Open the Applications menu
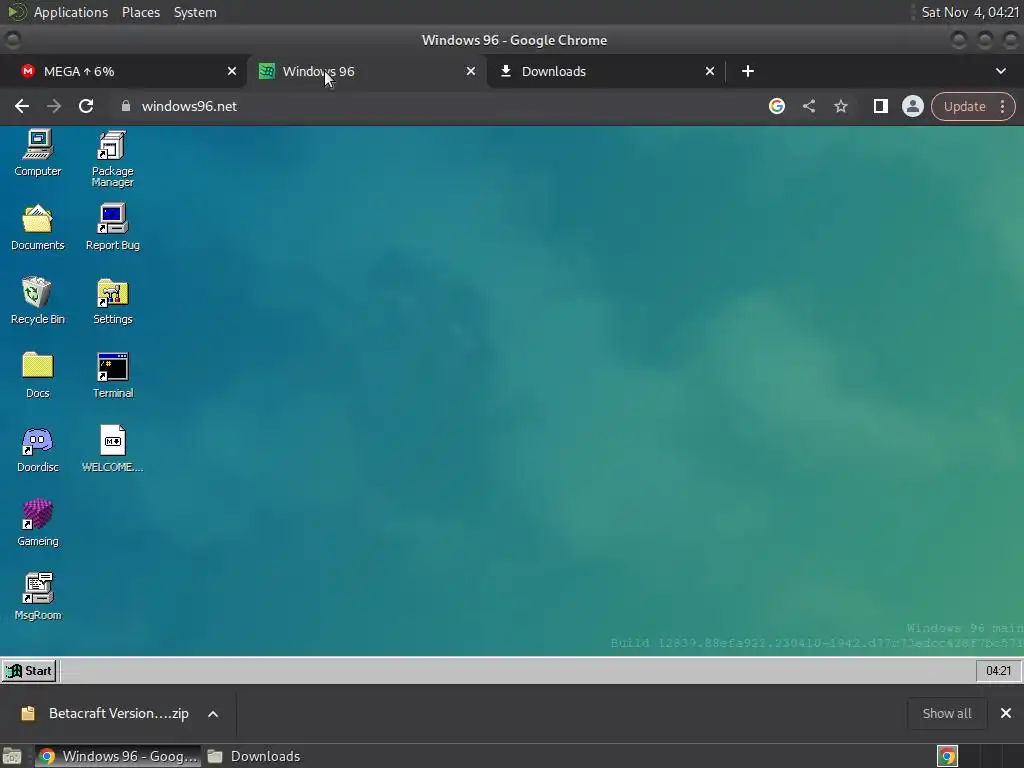 point(71,12)
